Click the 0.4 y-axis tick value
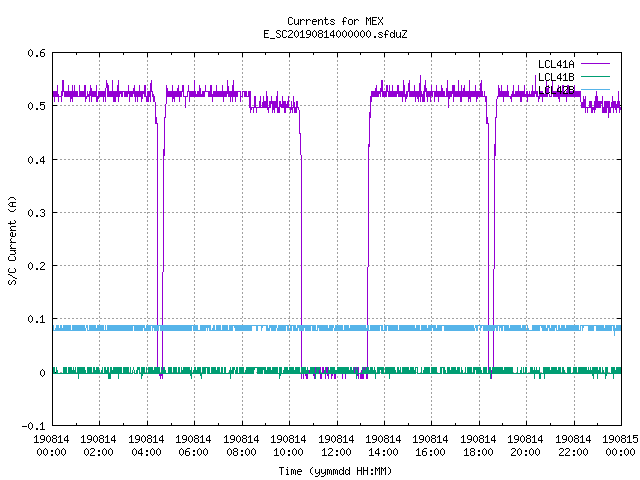This screenshot has height=480, width=640. pyautogui.click(x=36, y=160)
